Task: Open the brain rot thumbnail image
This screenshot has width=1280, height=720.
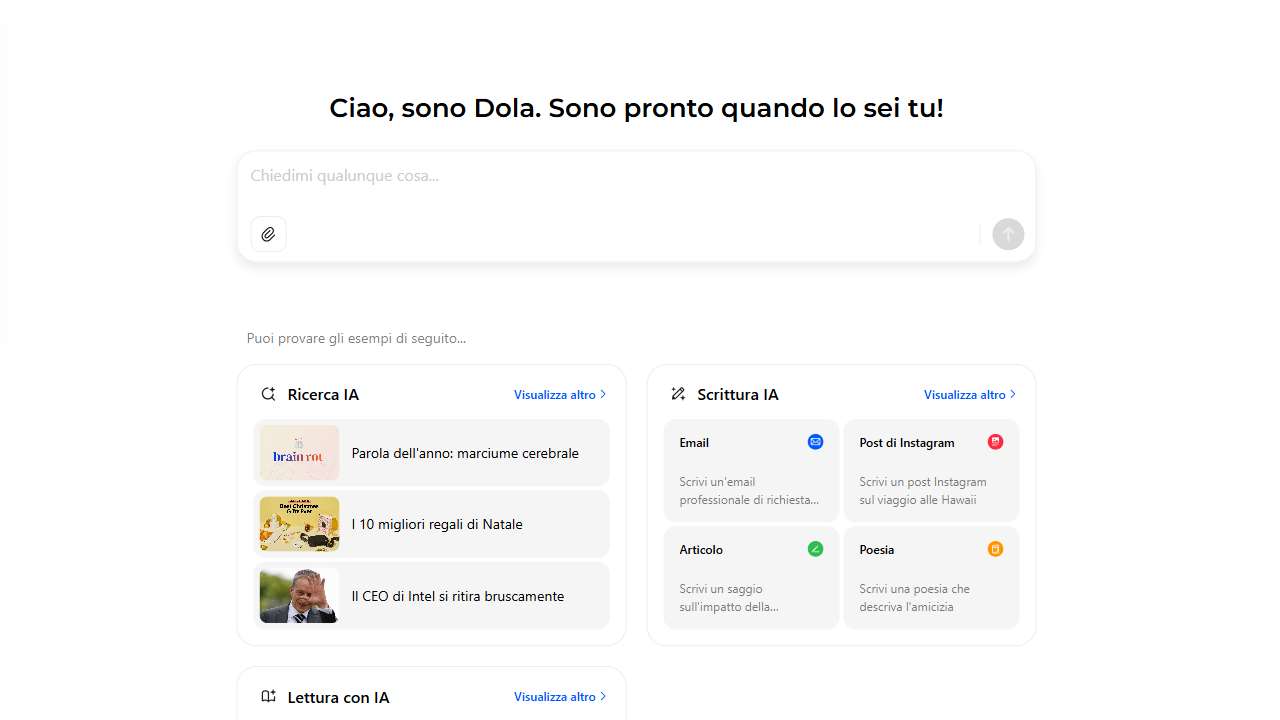Action: point(299,453)
